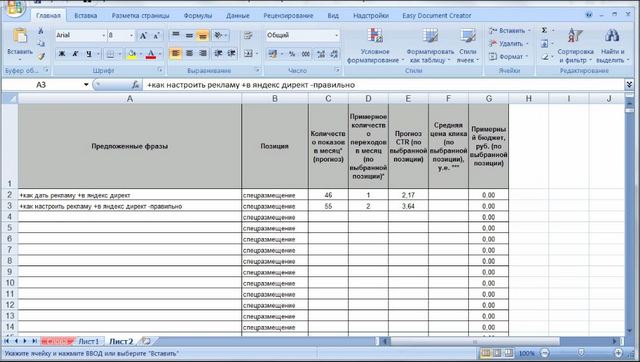Open the Число group dialog launcher
This screenshot has height=362, width=640.
click(337, 71)
